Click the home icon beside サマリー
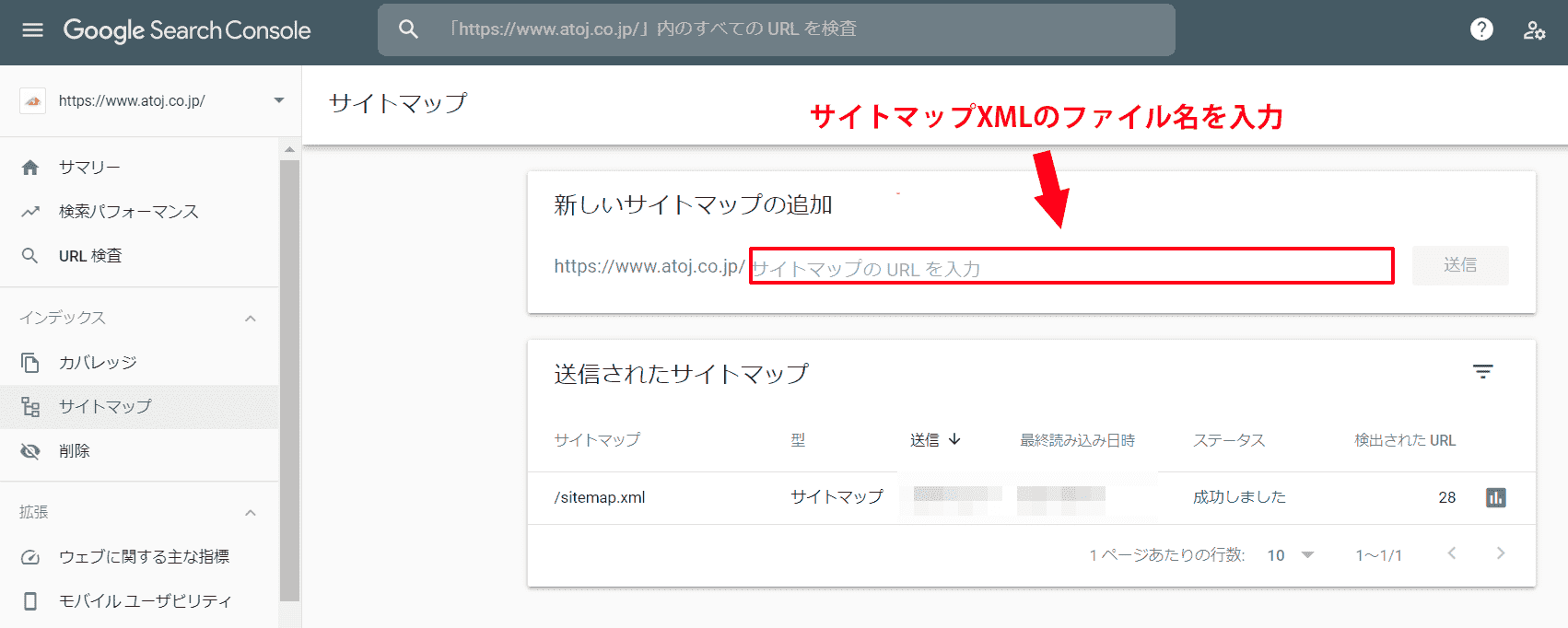Viewport: 1568px width, 628px height. 30,167
